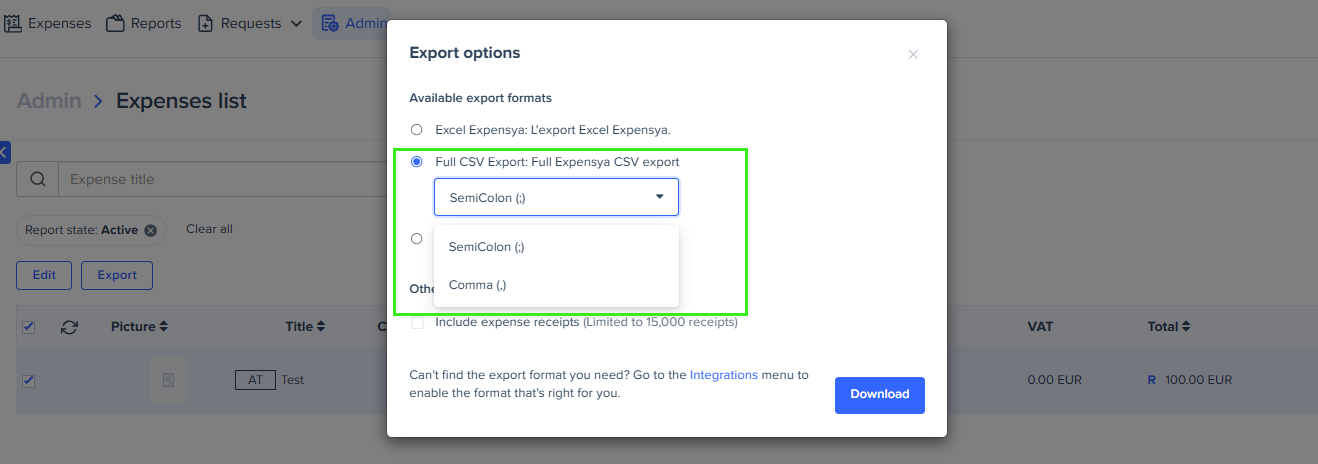
Task: Open the SemiColon delimiter dropdown
Action: (556, 197)
